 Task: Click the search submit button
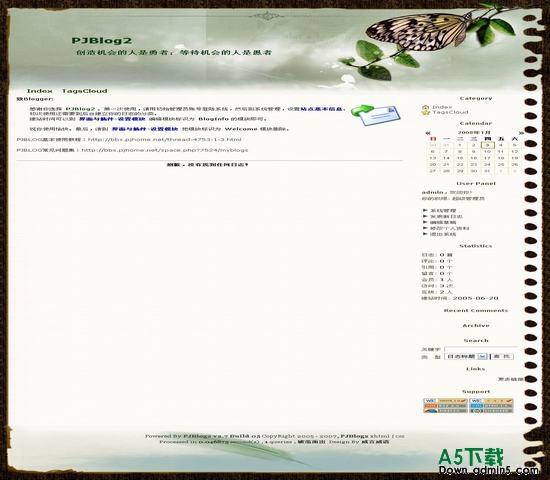[x=502, y=356]
